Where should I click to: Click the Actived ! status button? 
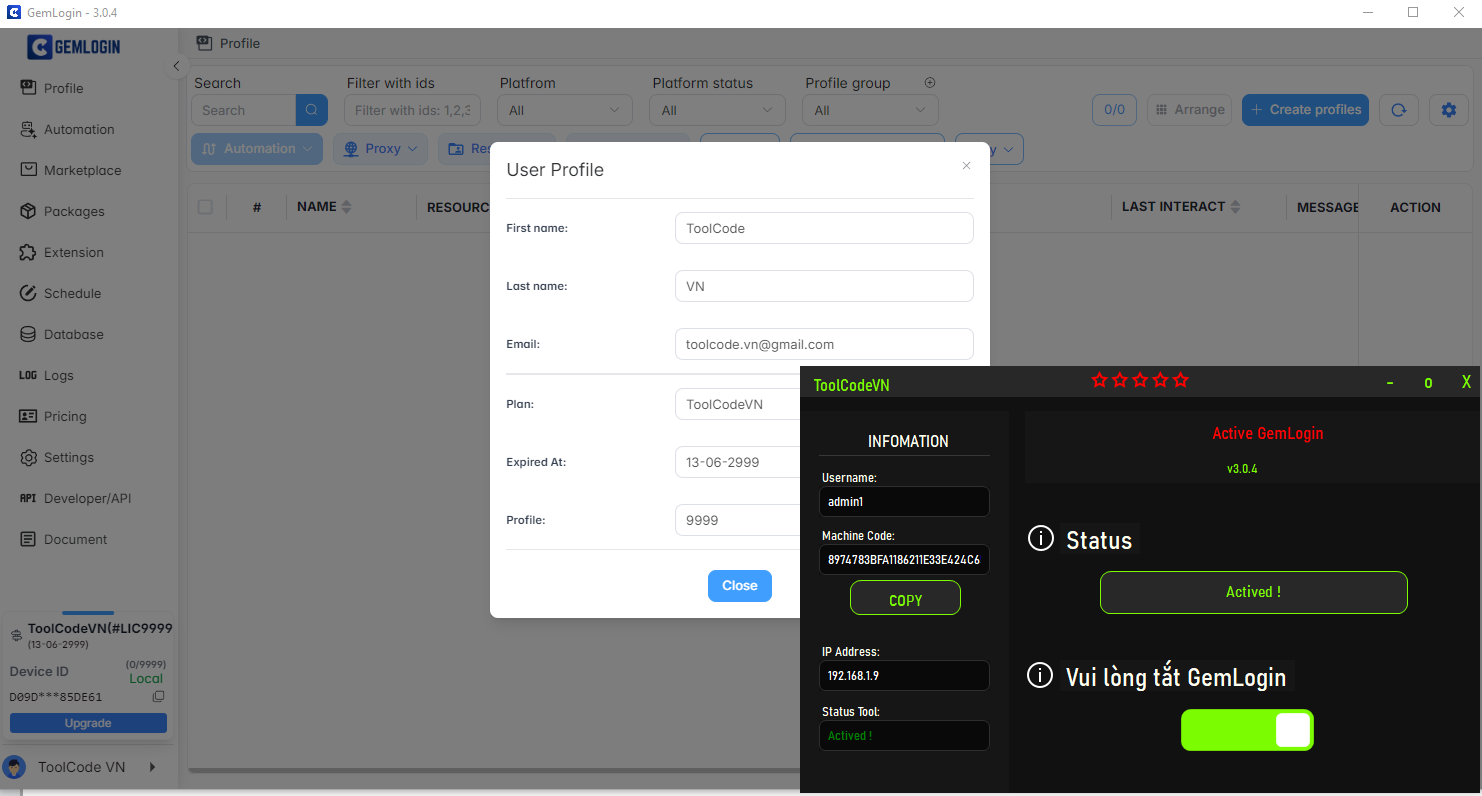1253,592
